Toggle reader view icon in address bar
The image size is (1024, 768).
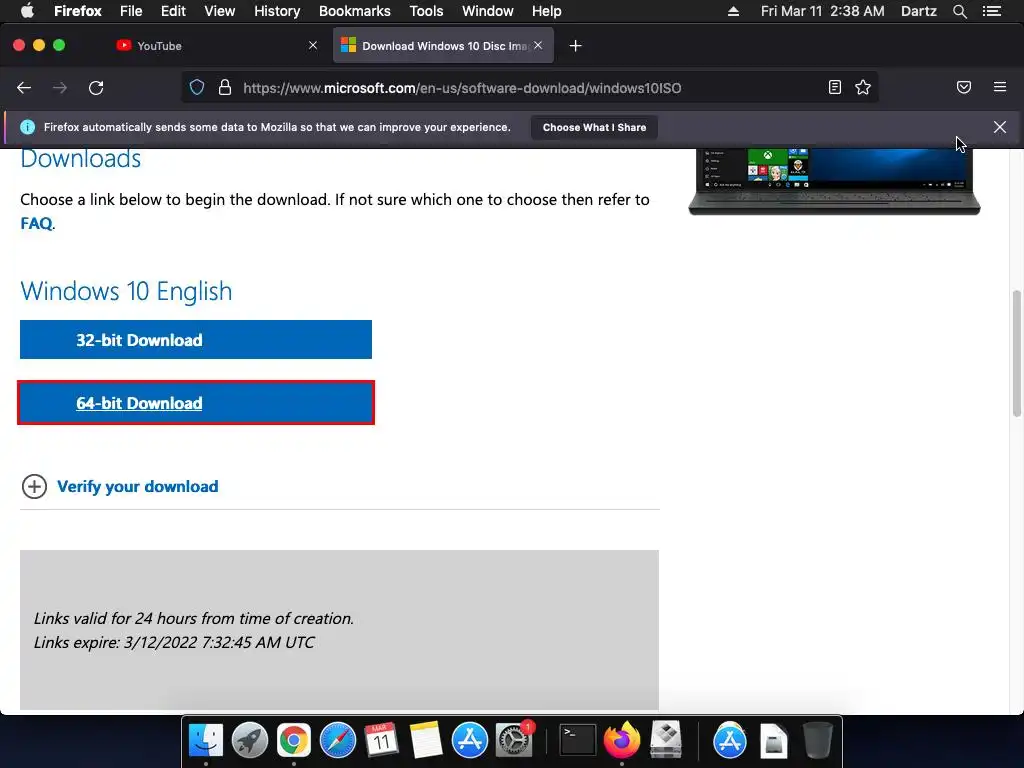click(x=835, y=88)
